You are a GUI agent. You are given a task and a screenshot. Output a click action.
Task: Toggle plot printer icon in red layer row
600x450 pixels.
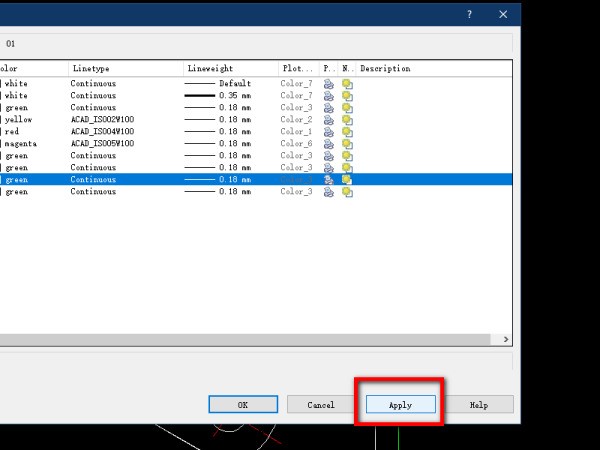coord(328,132)
